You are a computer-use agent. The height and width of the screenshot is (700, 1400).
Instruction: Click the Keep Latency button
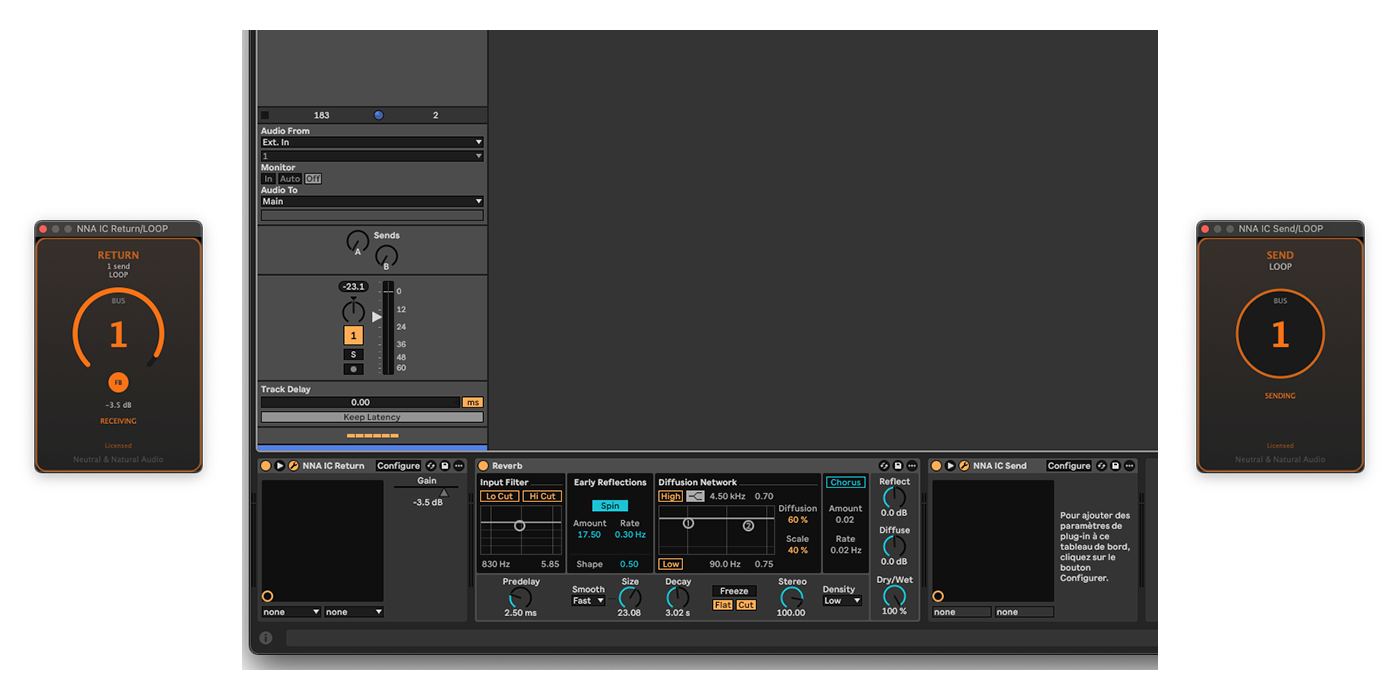372,416
